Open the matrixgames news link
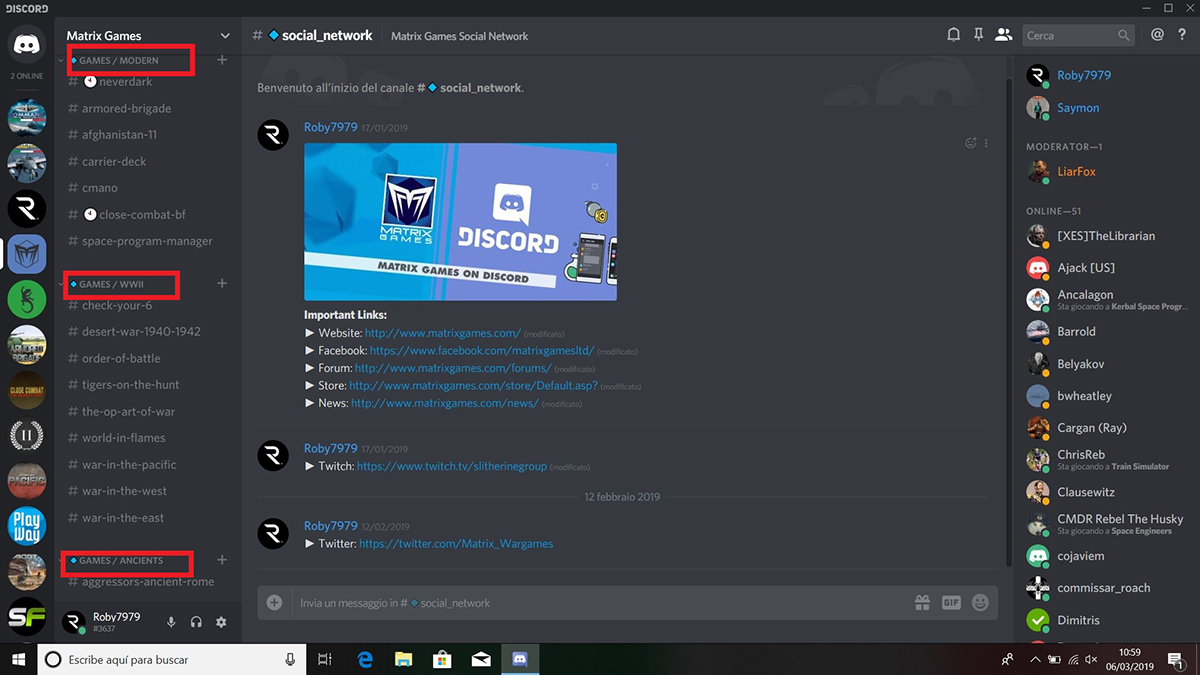This screenshot has height=675, width=1200. [x=444, y=403]
